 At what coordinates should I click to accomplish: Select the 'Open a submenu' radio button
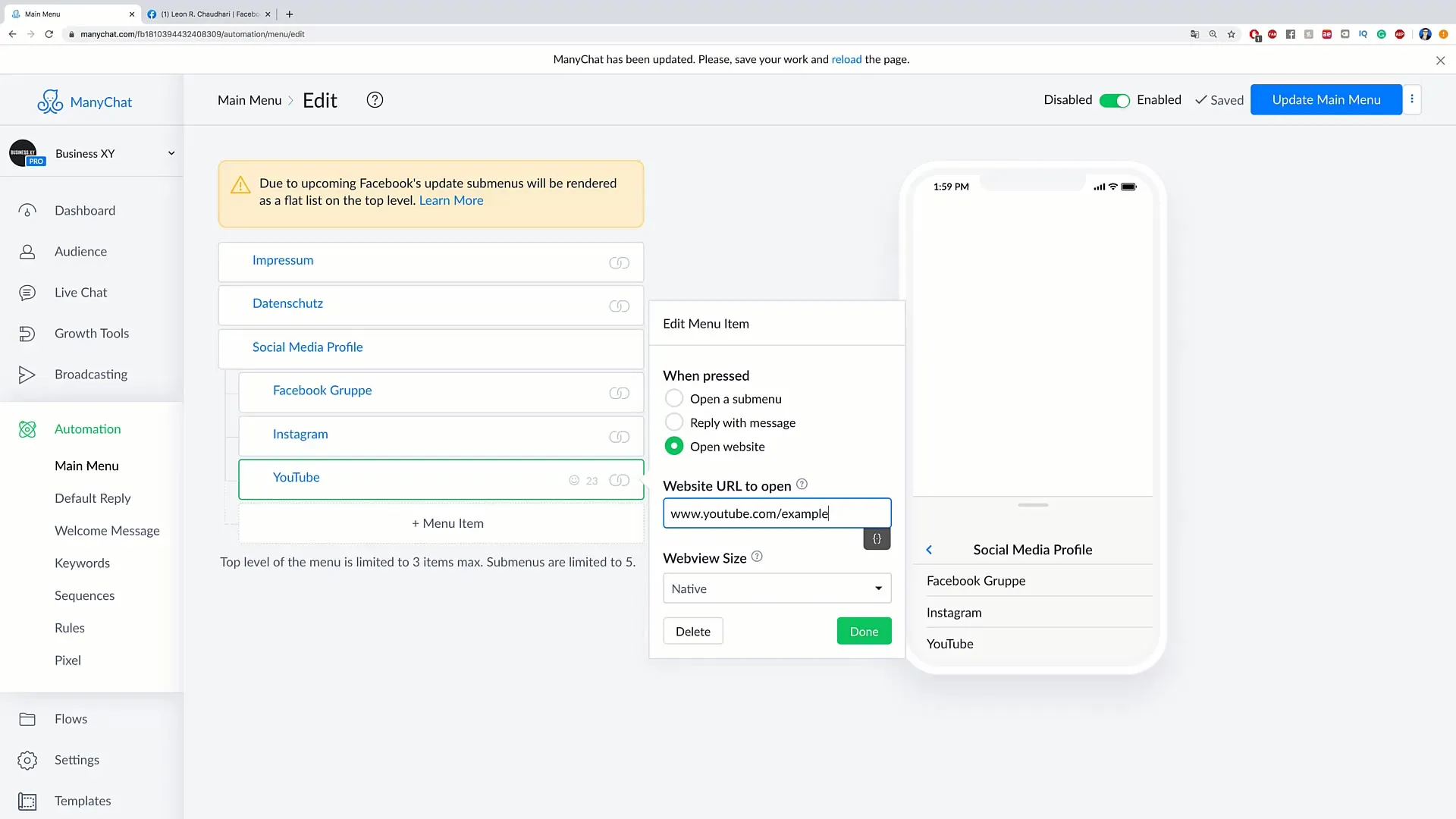coord(674,398)
